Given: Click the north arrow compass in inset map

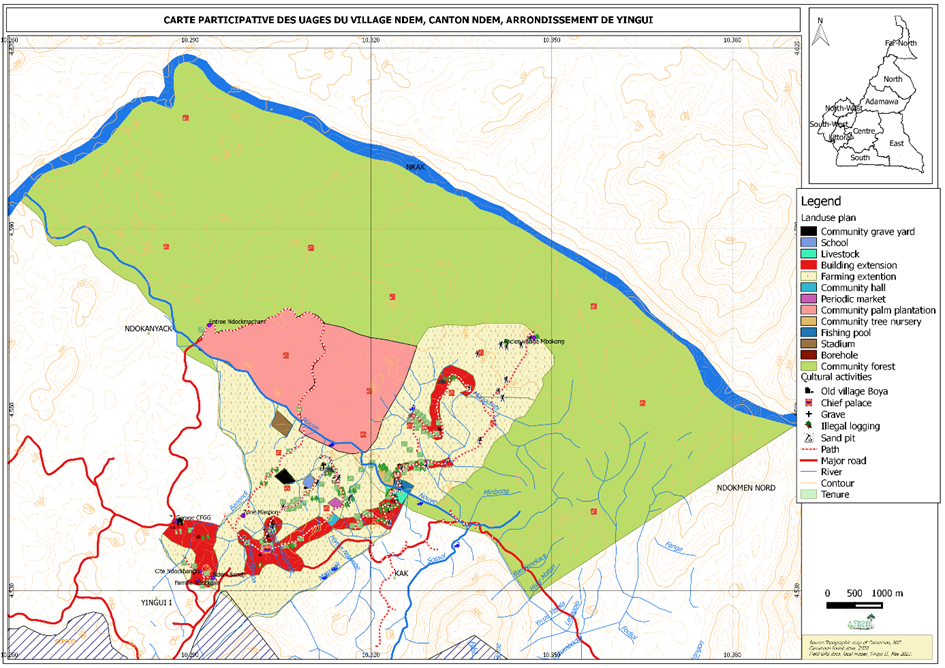Looking at the screenshot, I should [818, 32].
